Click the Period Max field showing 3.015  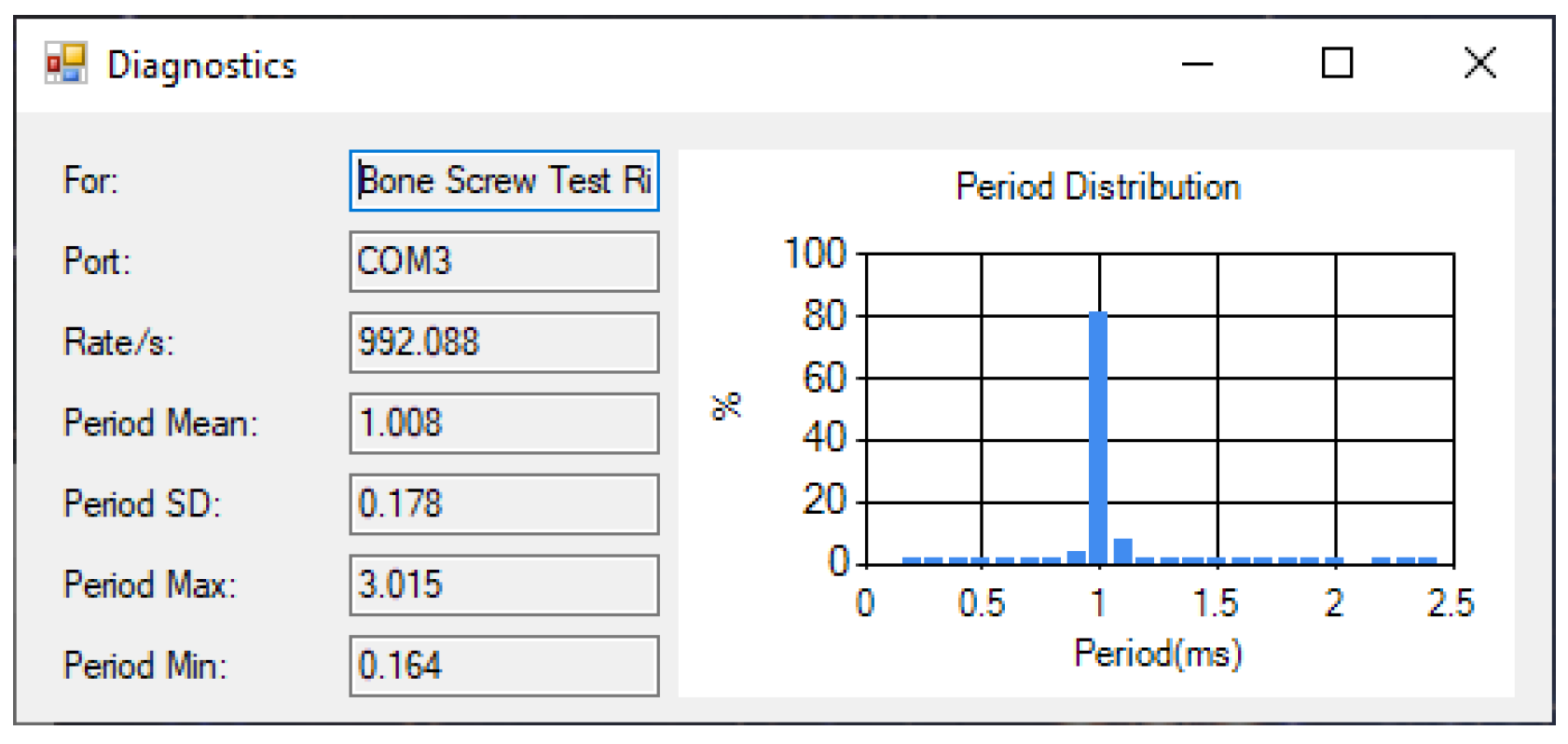pos(504,586)
